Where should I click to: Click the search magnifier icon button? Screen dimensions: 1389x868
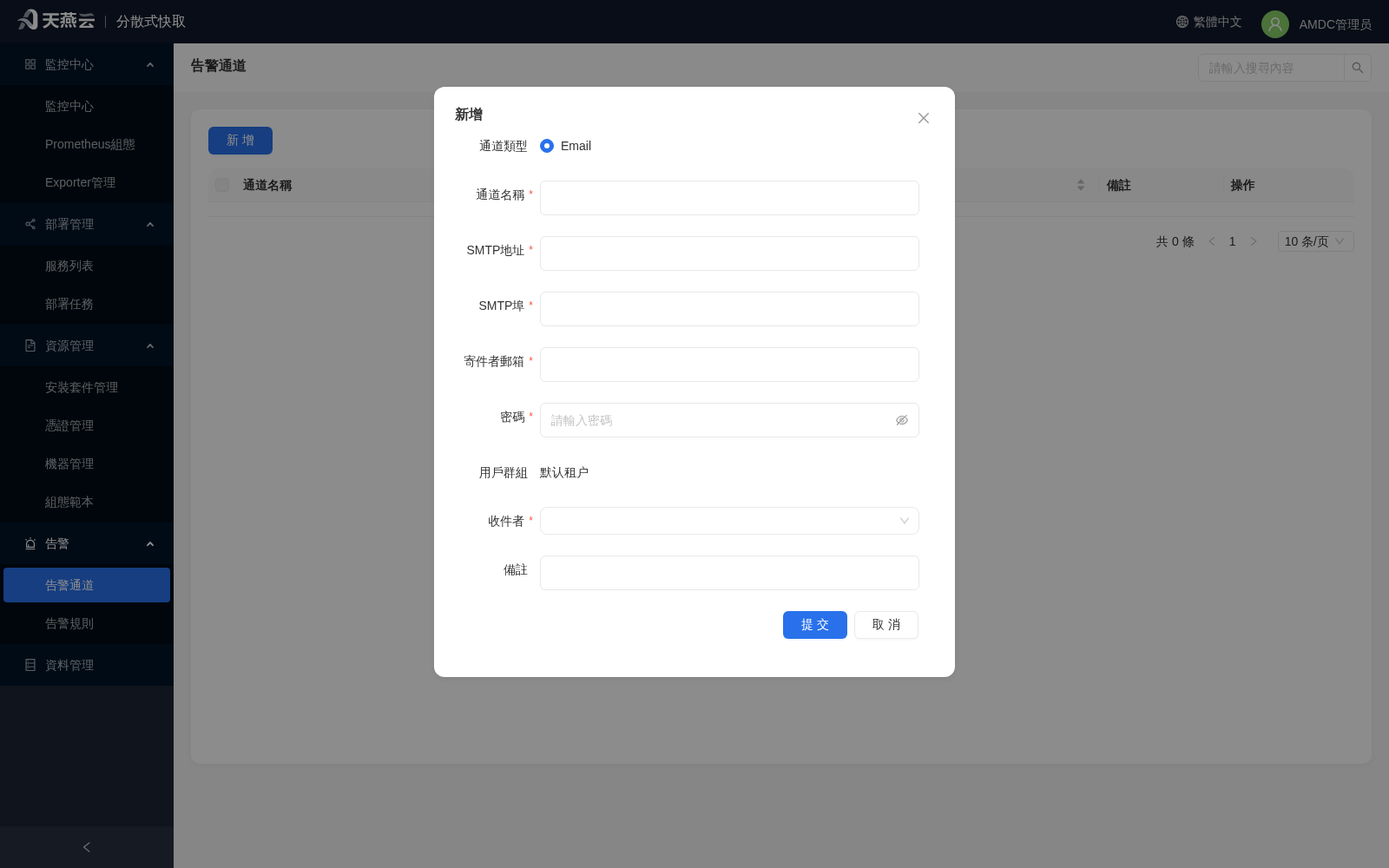coord(1358,68)
